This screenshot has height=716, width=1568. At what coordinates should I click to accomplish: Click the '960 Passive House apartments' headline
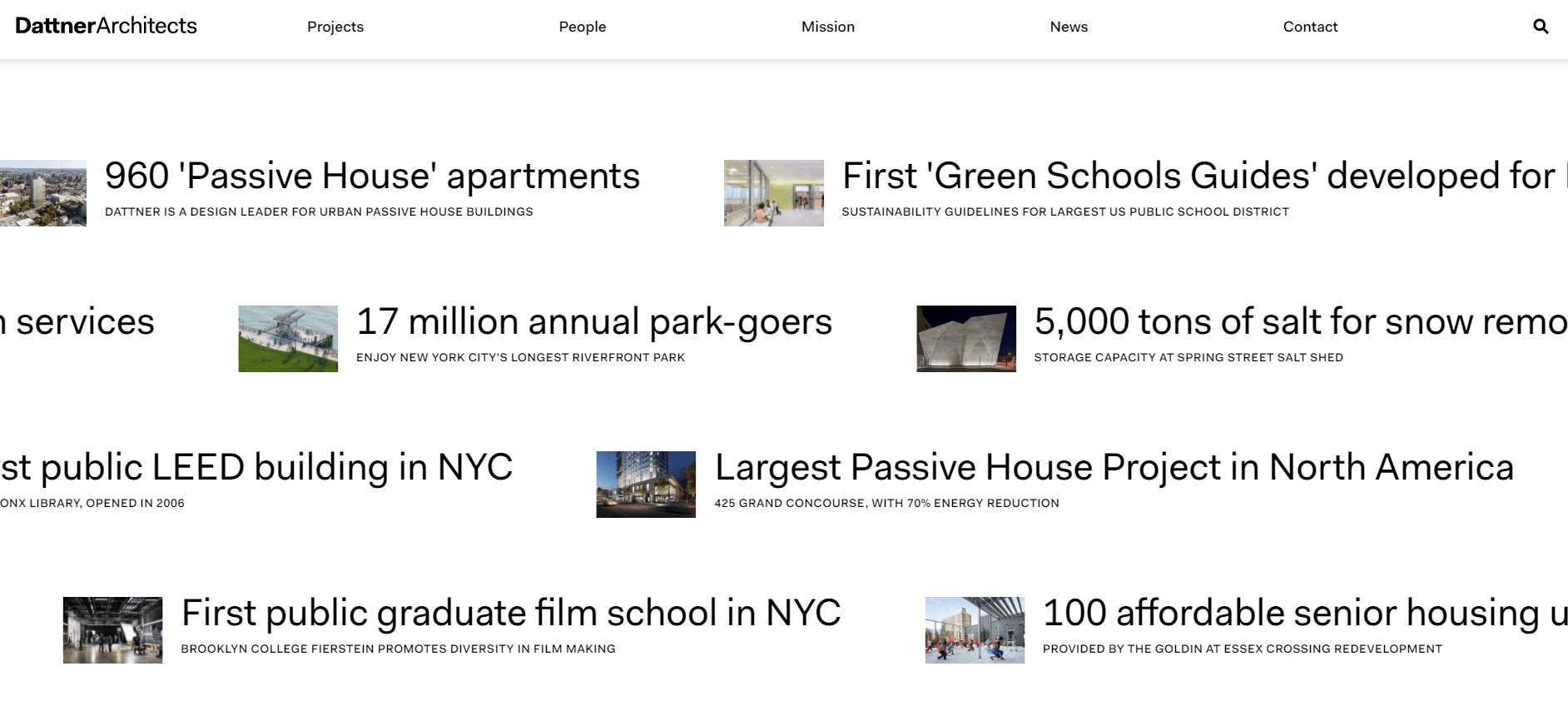pos(372,177)
